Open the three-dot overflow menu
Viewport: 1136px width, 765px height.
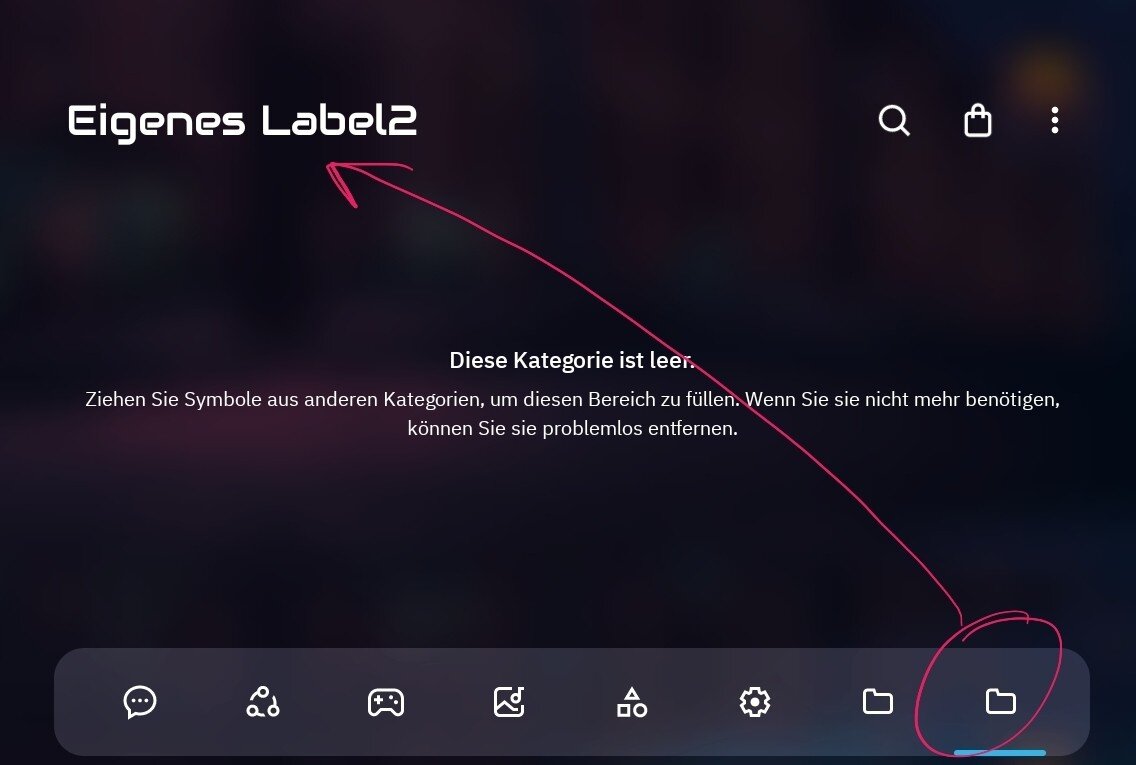1055,120
